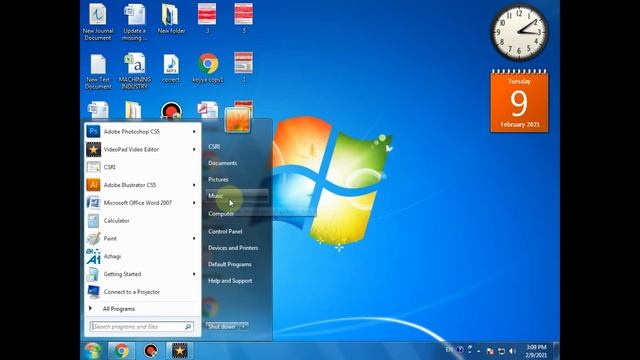
Task: Click the user account picture
Action: coord(237,120)
